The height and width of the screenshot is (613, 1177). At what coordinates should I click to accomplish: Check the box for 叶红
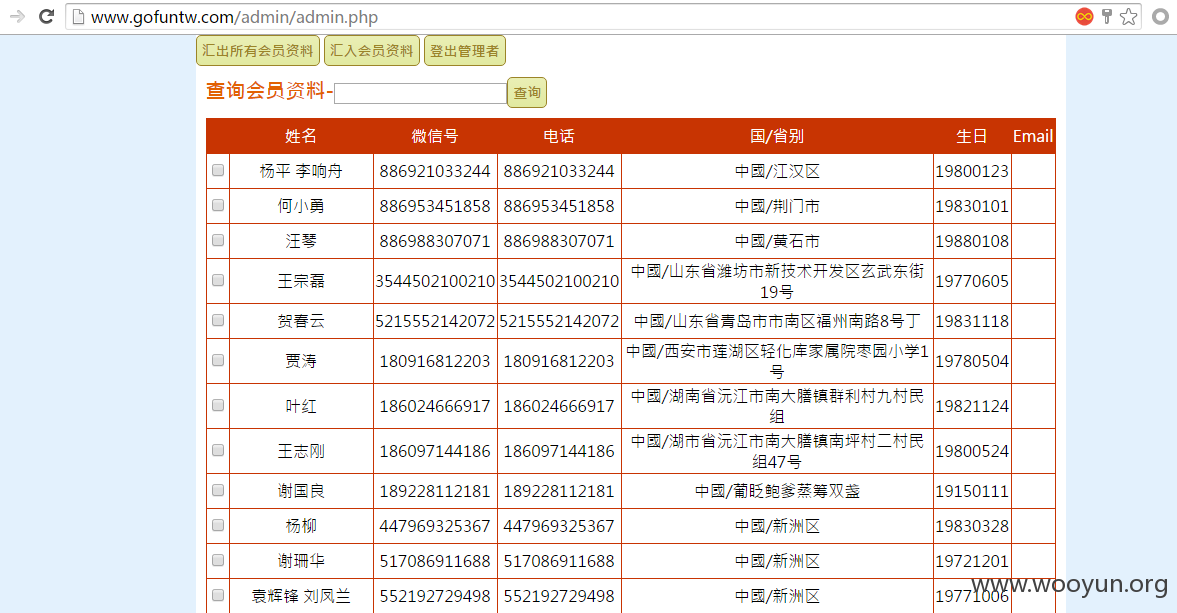click(x=218, y=405)
